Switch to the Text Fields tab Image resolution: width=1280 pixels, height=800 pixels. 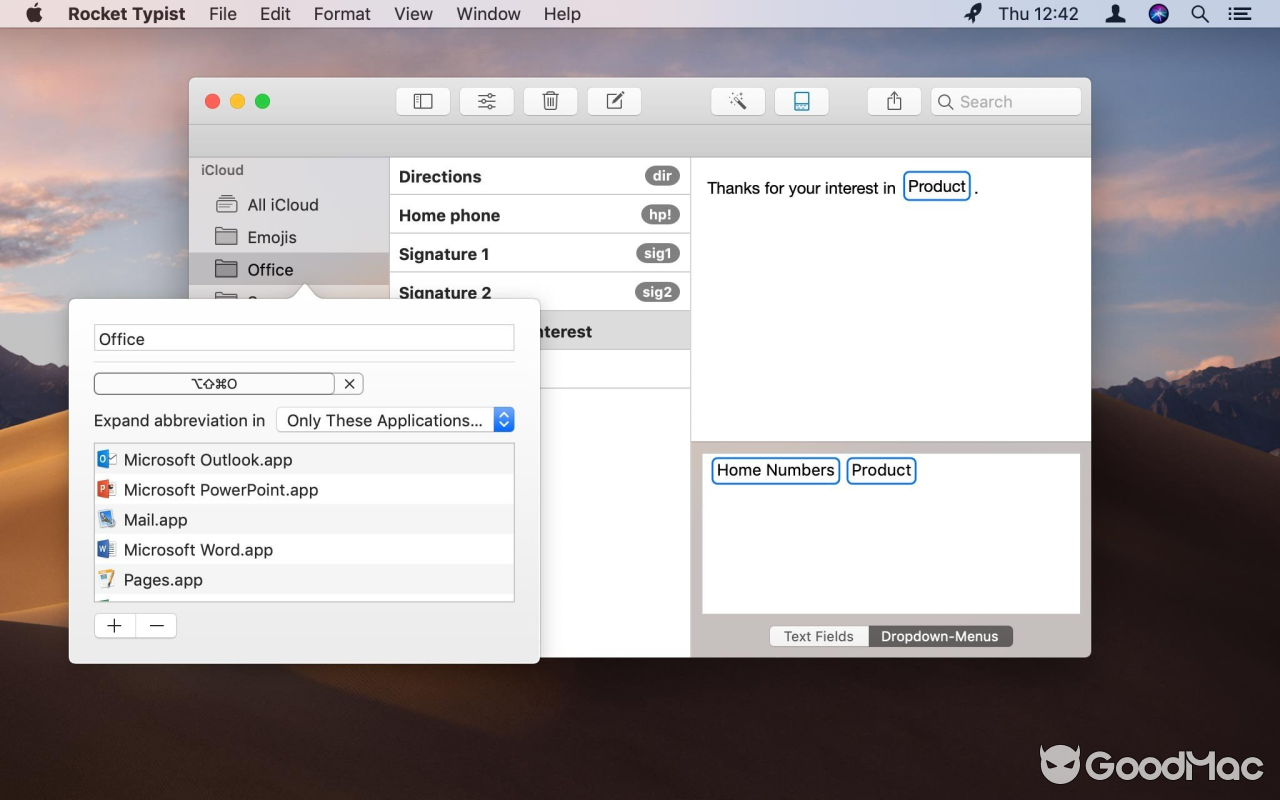tap(818, 636)
